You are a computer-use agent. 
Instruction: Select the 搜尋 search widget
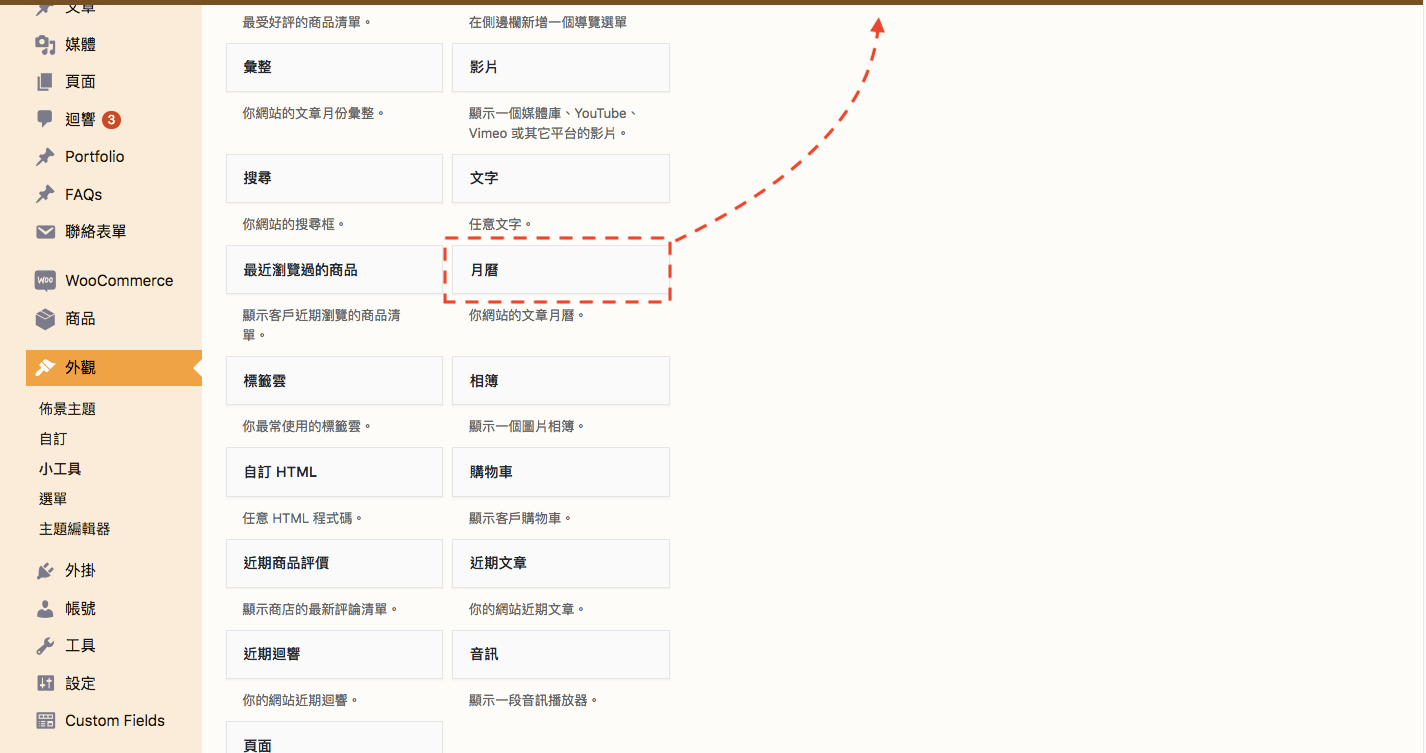tap(334, 179)
